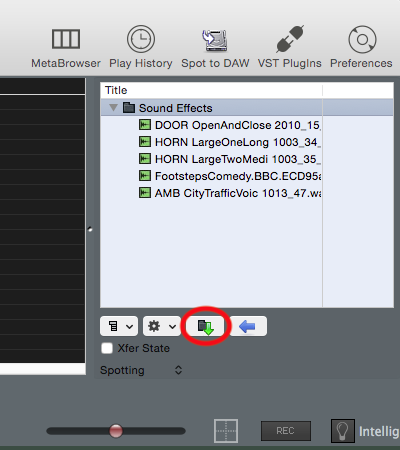The image size is (400, 450).
Task: Collapse the Sound Effects folder
Action: [x=113, y=108]
